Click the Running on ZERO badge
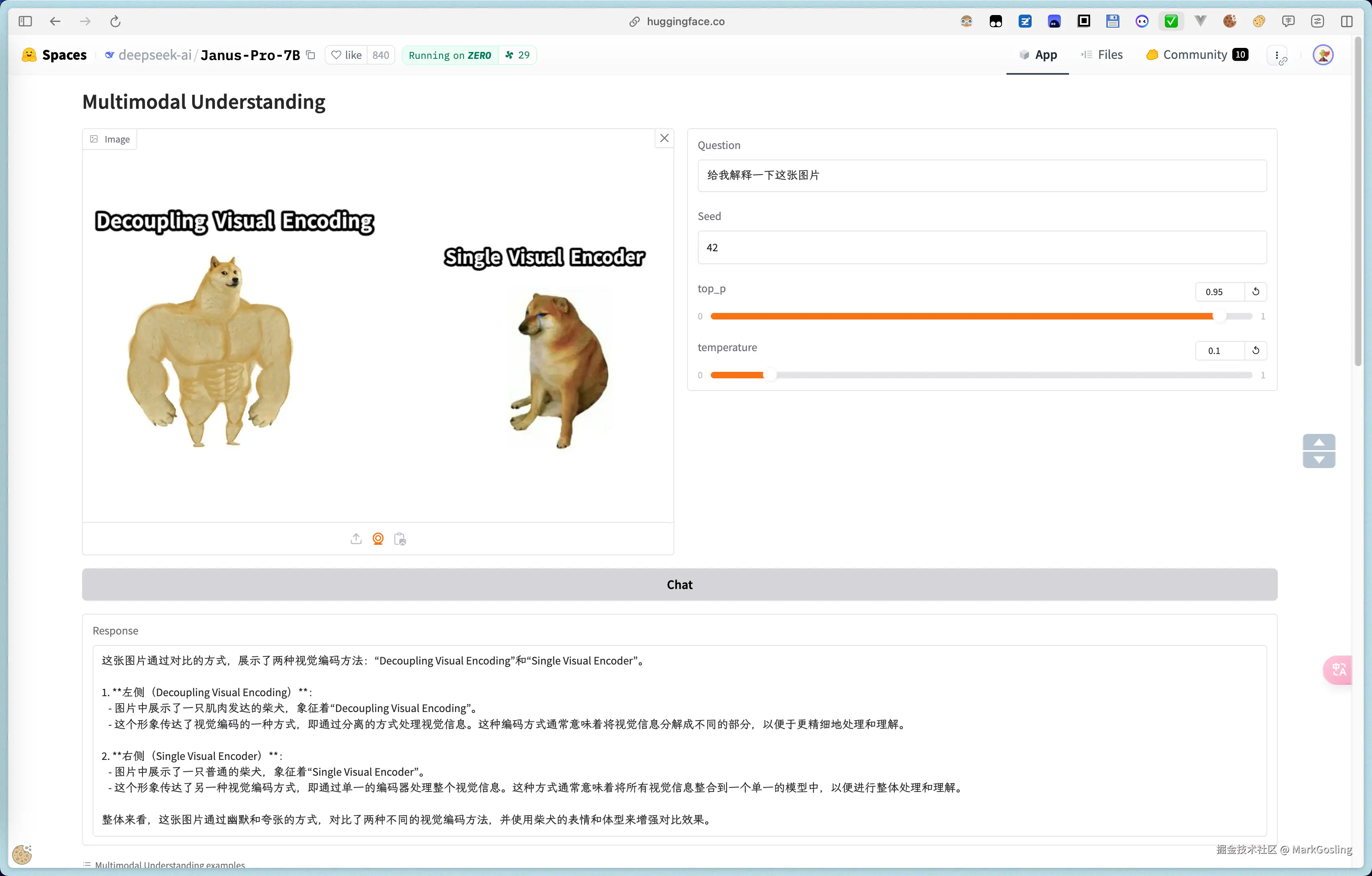 tap(450, 55)
